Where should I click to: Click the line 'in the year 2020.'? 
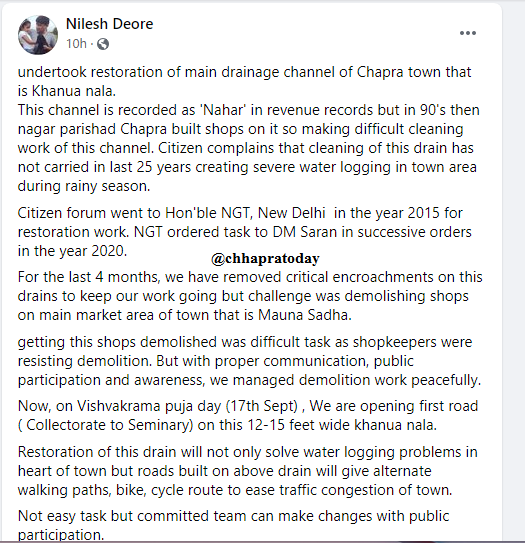click(72, 251)
